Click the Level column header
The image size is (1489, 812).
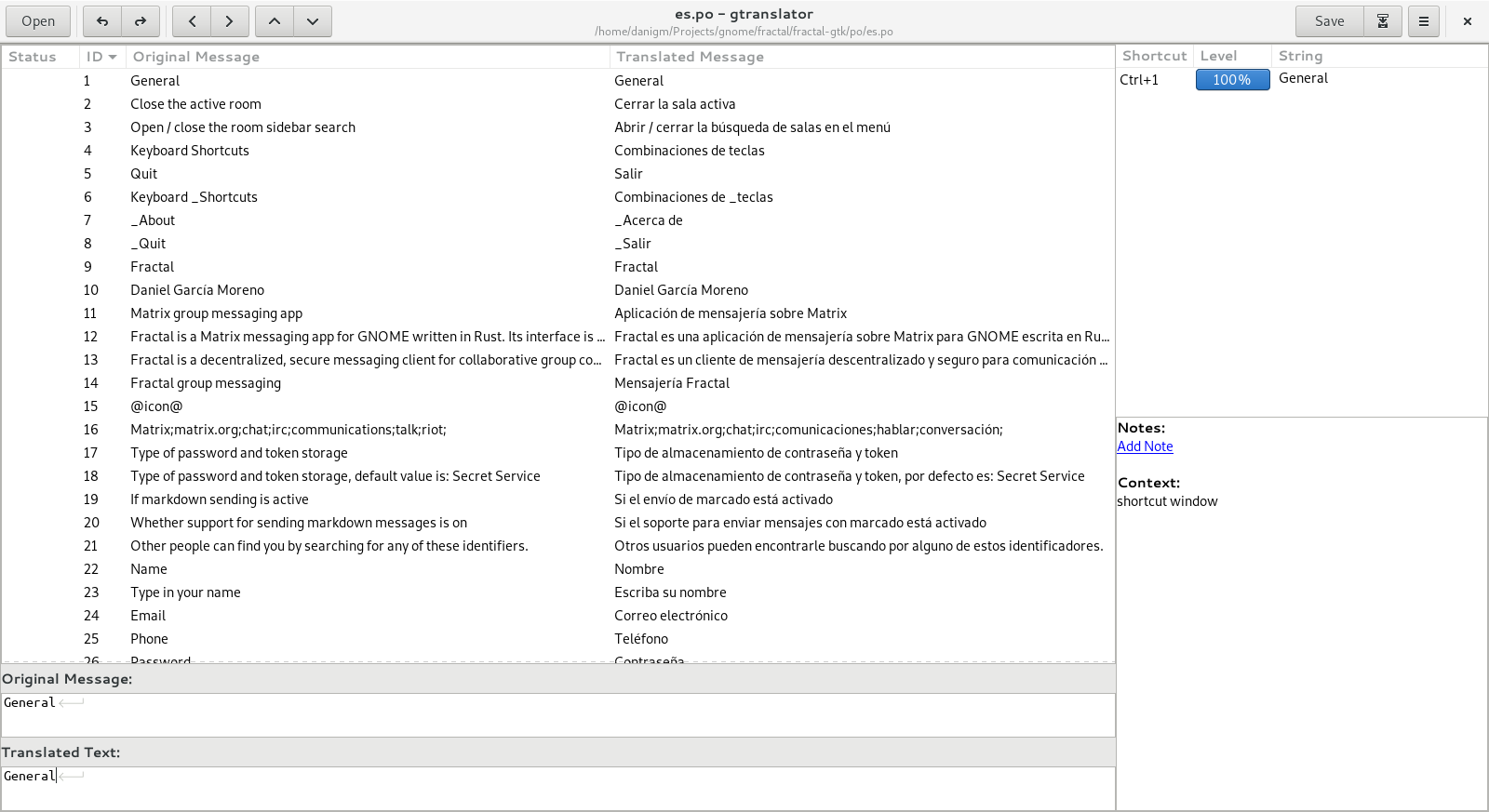[x=1232, y=56]
